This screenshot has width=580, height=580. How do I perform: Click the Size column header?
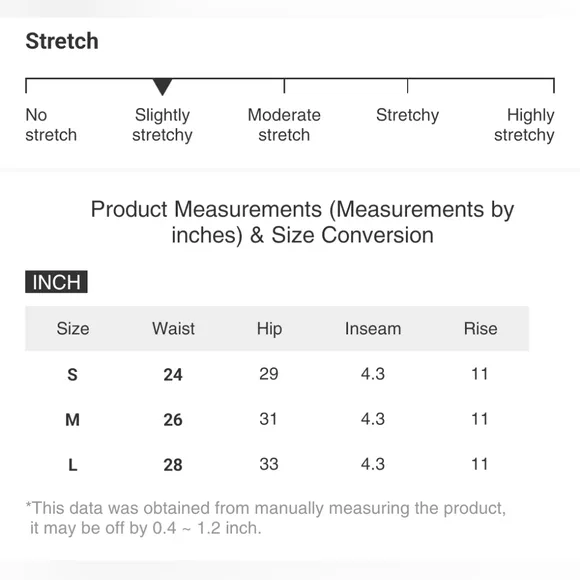73,328
